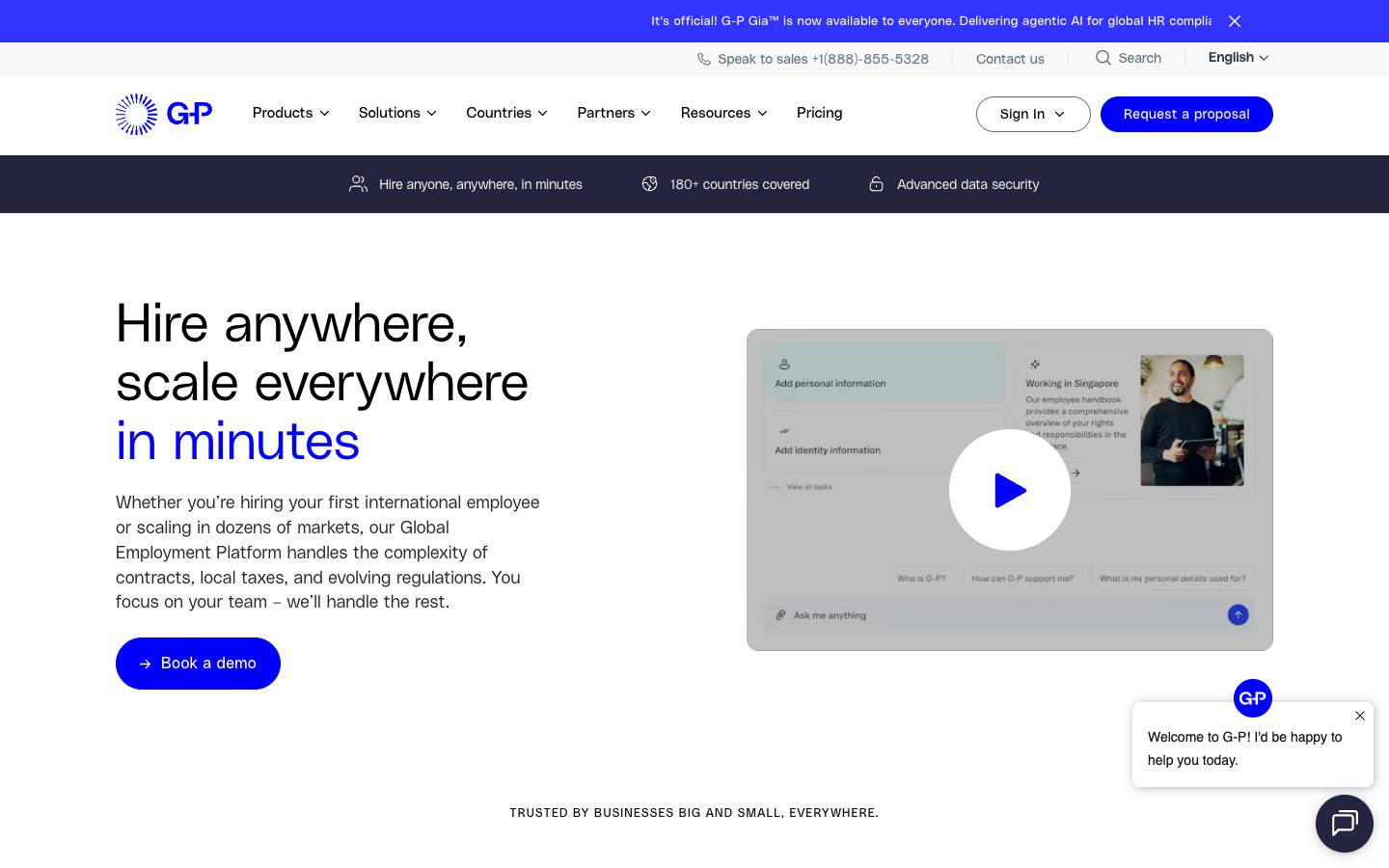Expand the Products menu
Viewport: 1389px width, 868px height.
(291, 113)
